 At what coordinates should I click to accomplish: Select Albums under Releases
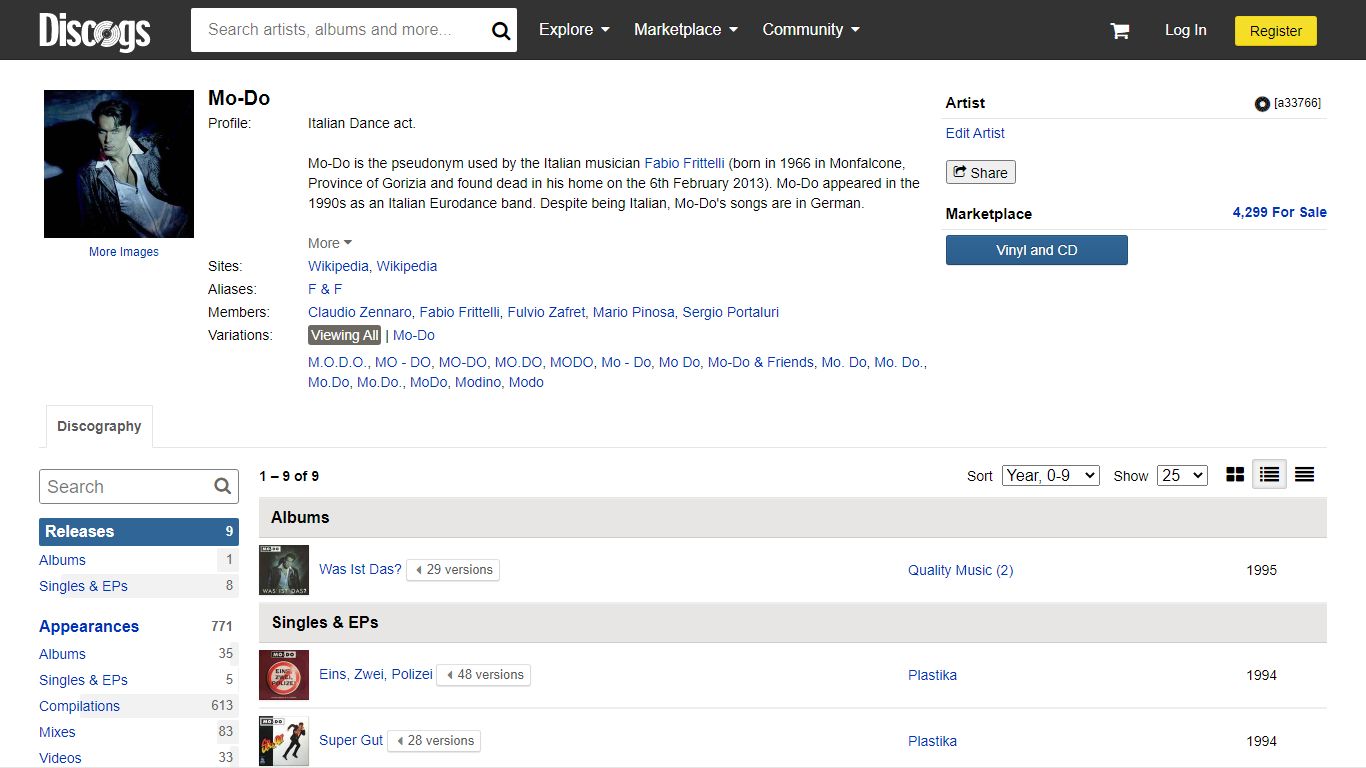click(x=62, y=560)
